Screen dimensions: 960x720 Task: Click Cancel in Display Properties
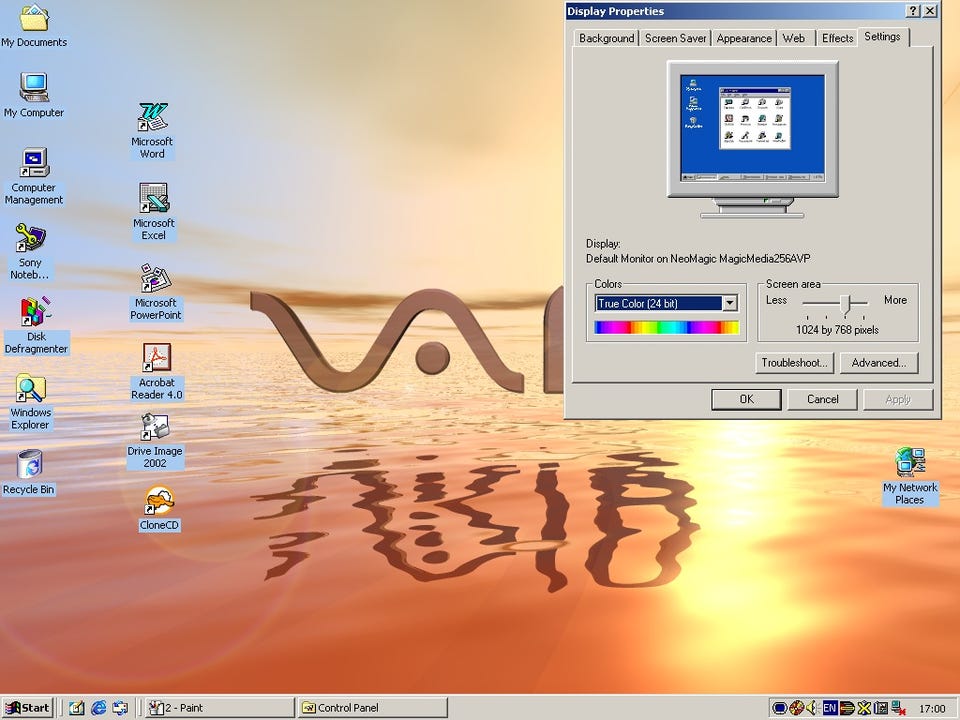822,399
